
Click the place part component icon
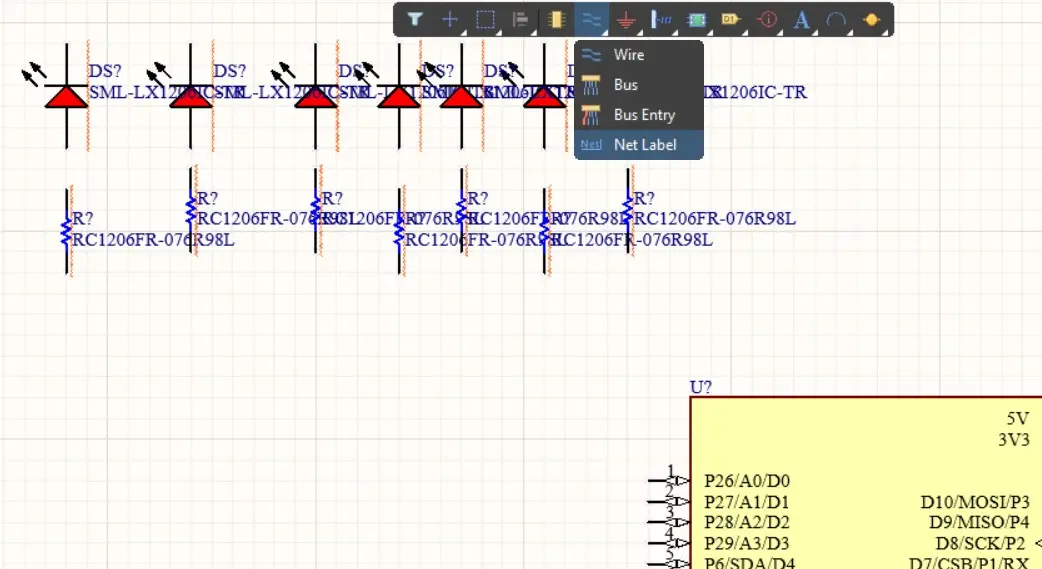(x=556, y=19)
